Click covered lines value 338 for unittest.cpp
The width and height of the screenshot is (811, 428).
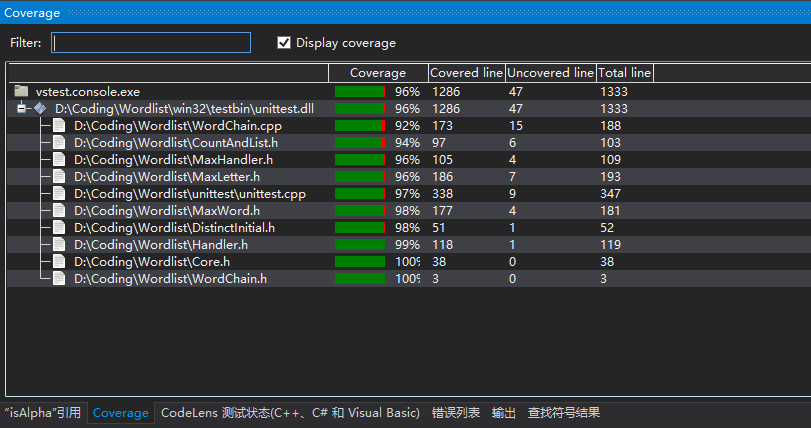coord(443,194)
